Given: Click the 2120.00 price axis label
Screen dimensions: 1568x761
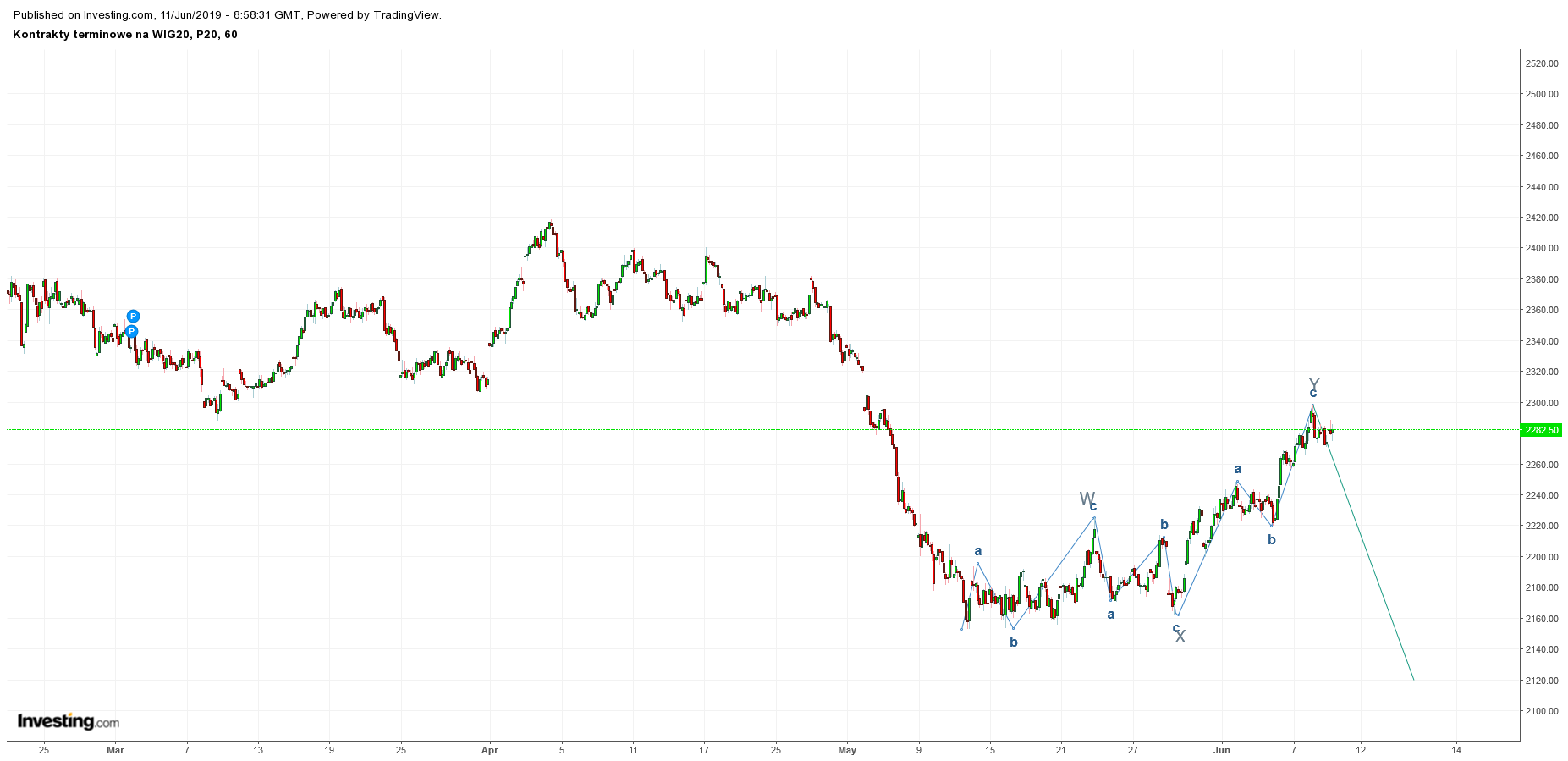Looking at the screenshot, I should point(1542,681).
